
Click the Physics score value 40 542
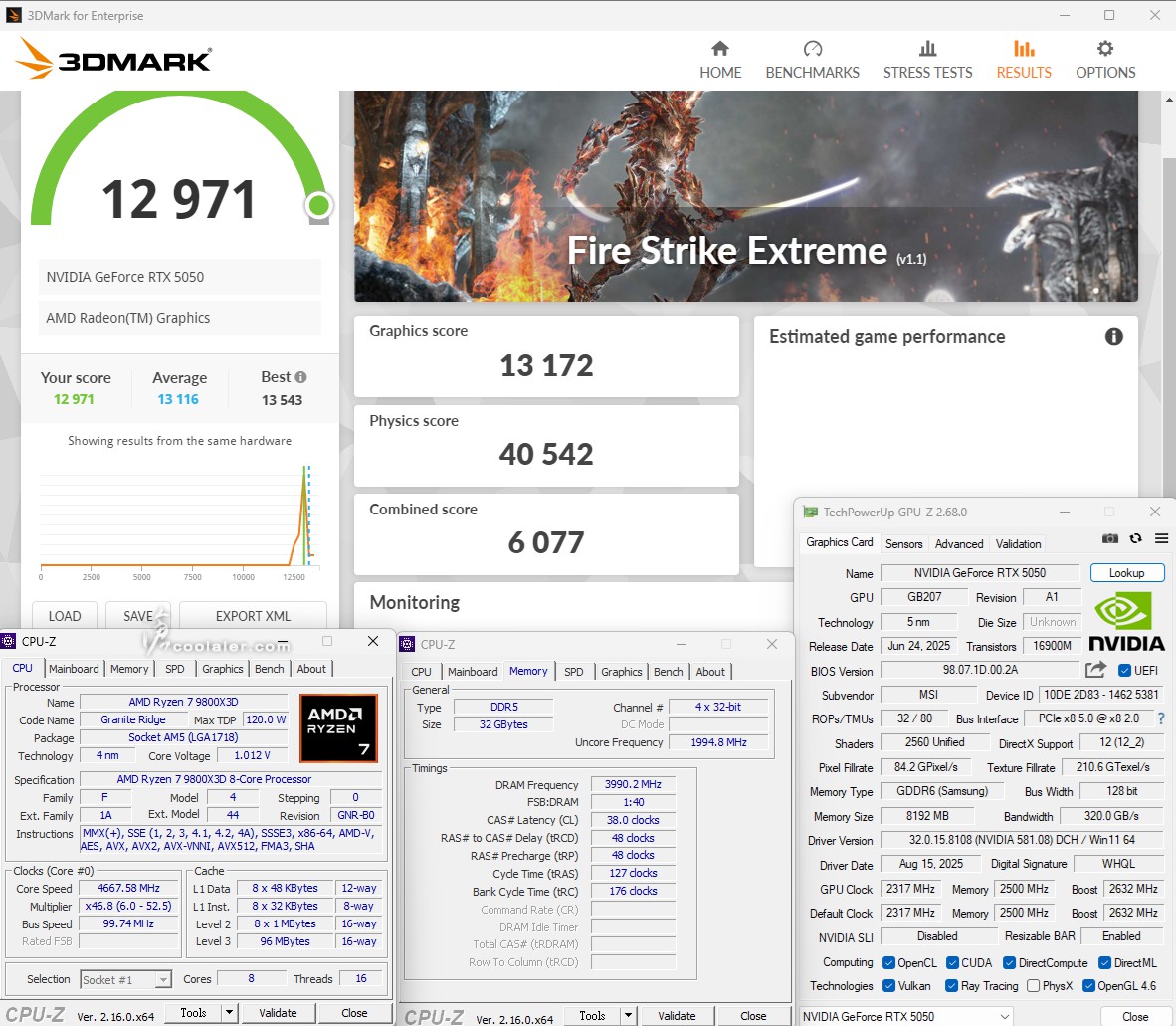pos(546,454)
